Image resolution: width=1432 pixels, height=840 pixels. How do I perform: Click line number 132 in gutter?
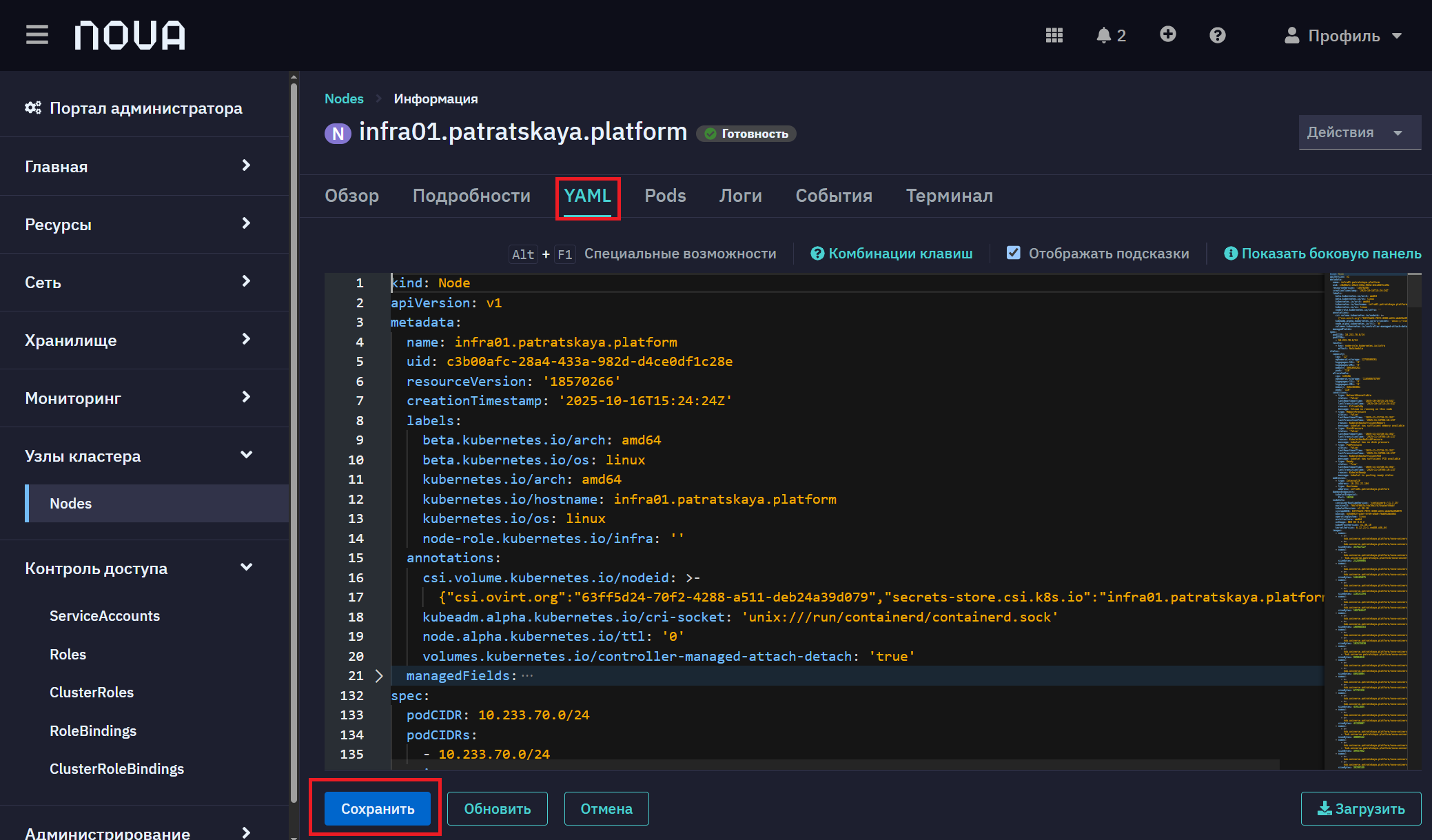351,696
